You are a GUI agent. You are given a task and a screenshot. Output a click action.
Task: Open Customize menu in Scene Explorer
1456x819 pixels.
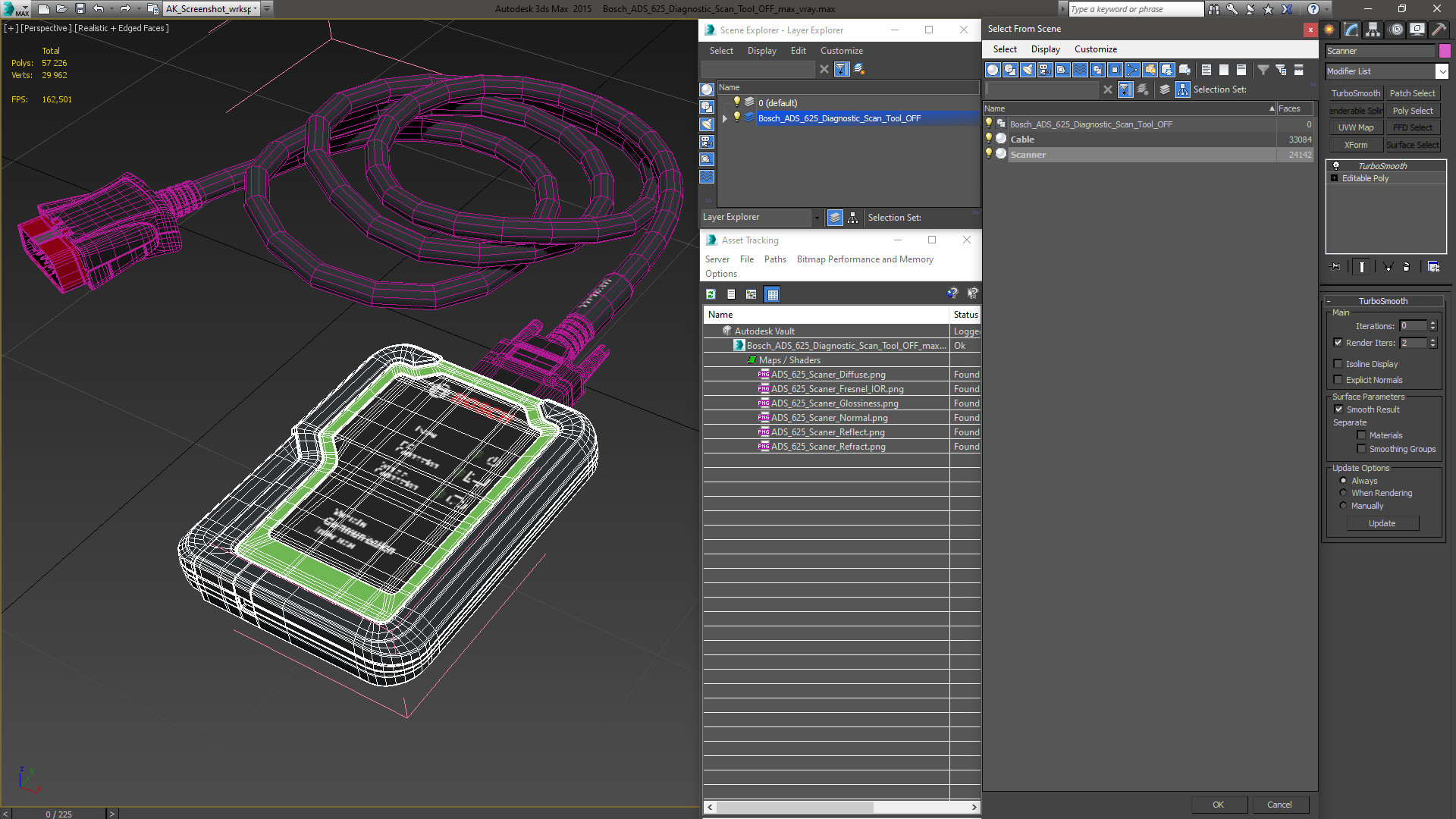(841, 51)
